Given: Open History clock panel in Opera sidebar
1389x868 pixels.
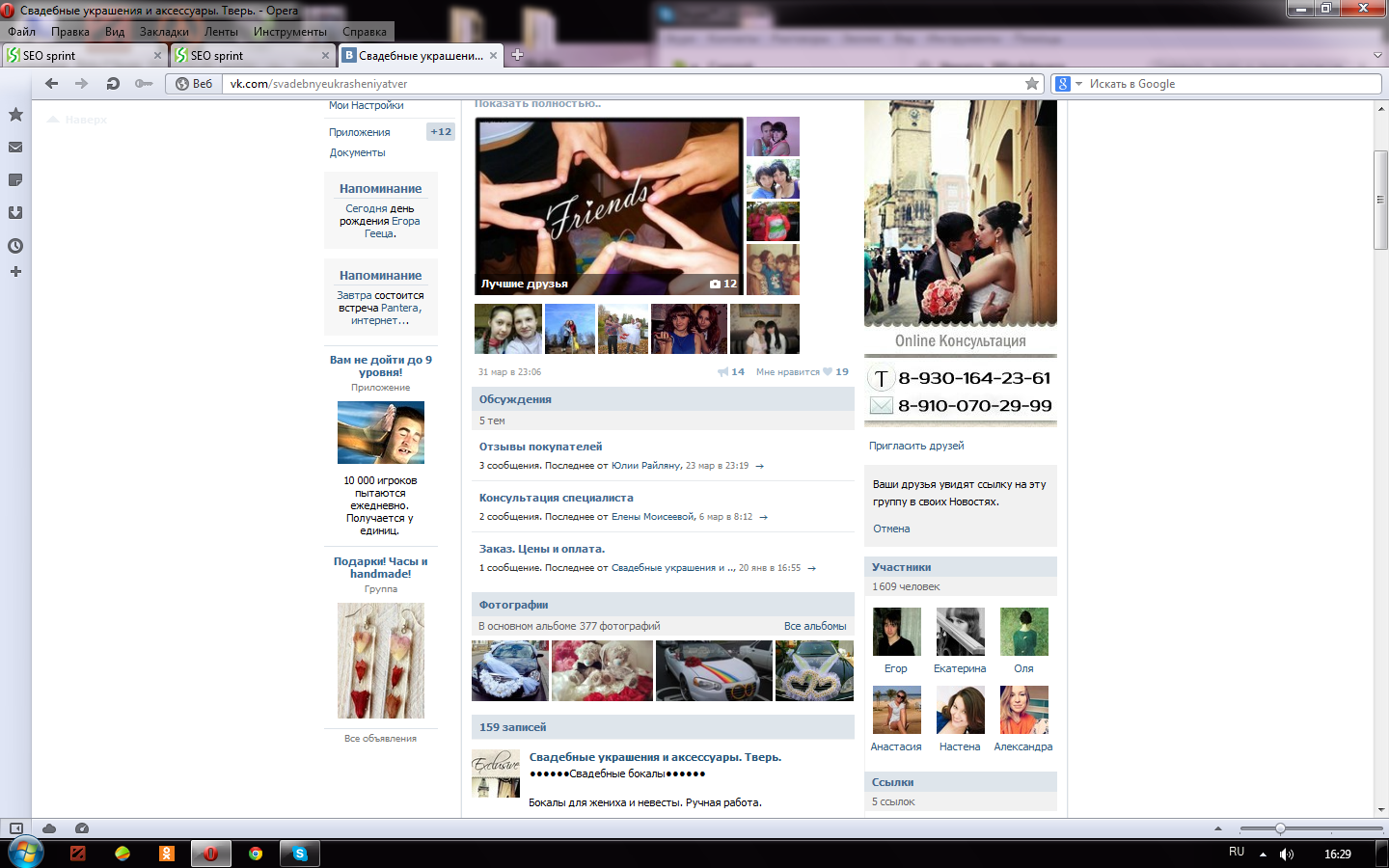Looking at the screenshot, I should tap(15, 246).
